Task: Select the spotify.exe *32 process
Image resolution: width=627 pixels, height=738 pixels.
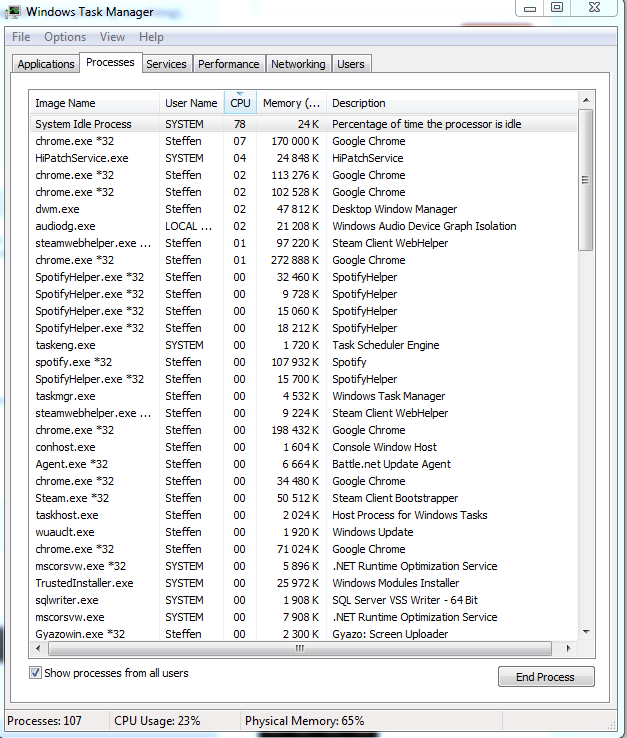Action: pyautogui.click(x=304, y=362)
